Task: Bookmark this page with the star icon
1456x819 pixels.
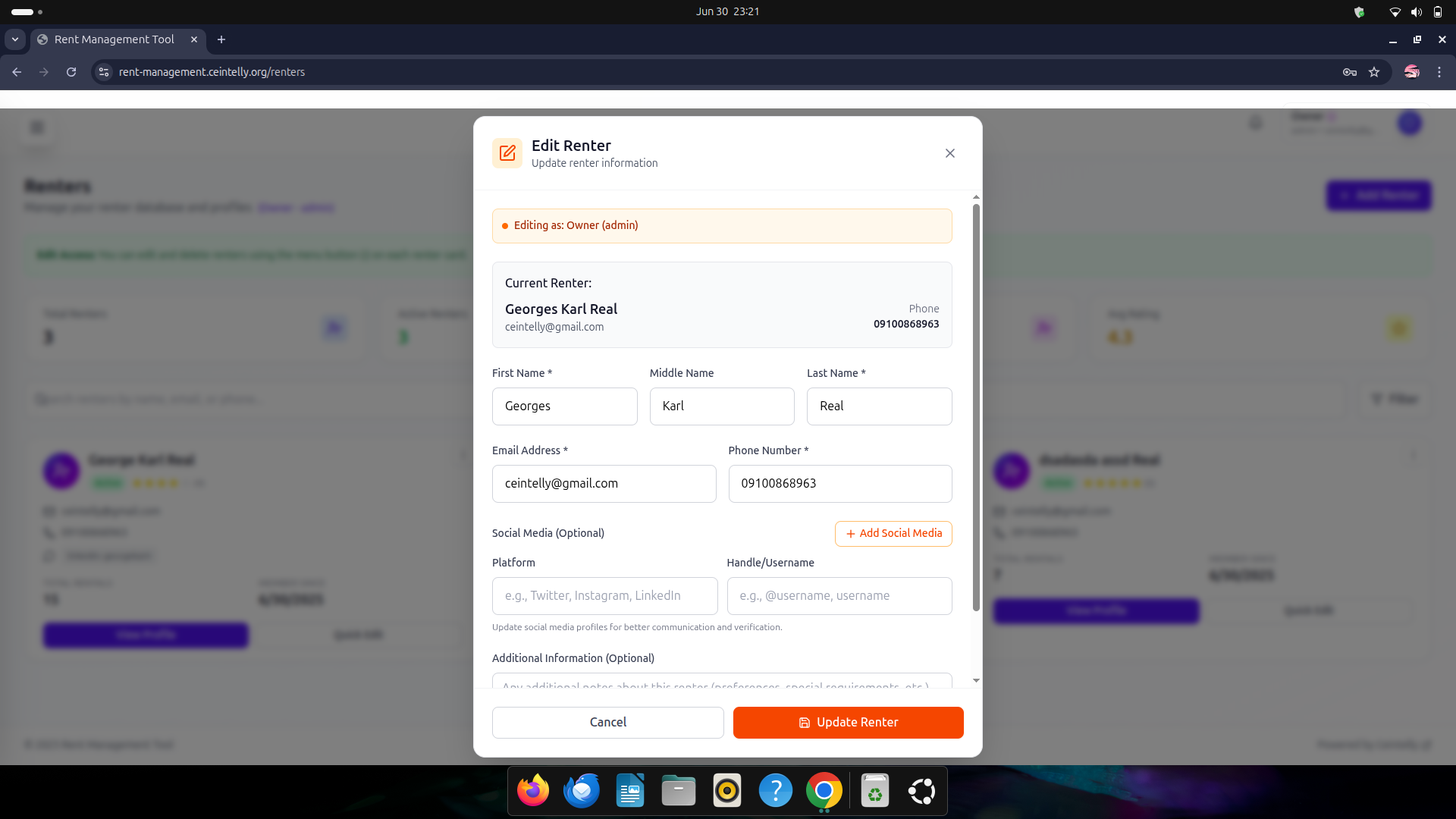Action: tap(1374, 72)
